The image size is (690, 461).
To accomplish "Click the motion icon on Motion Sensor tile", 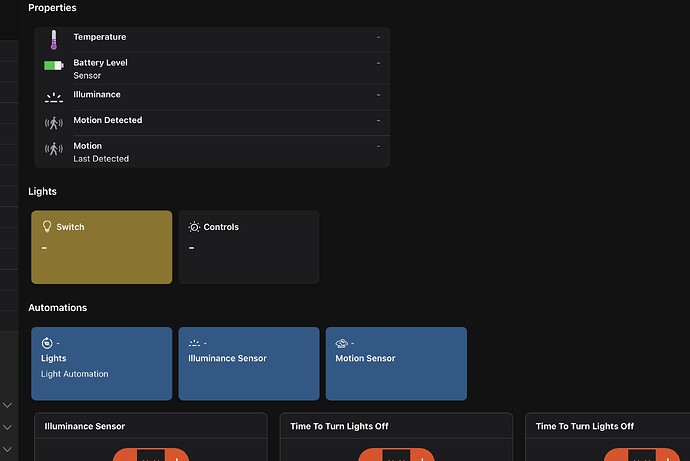I will click(341, 343).
